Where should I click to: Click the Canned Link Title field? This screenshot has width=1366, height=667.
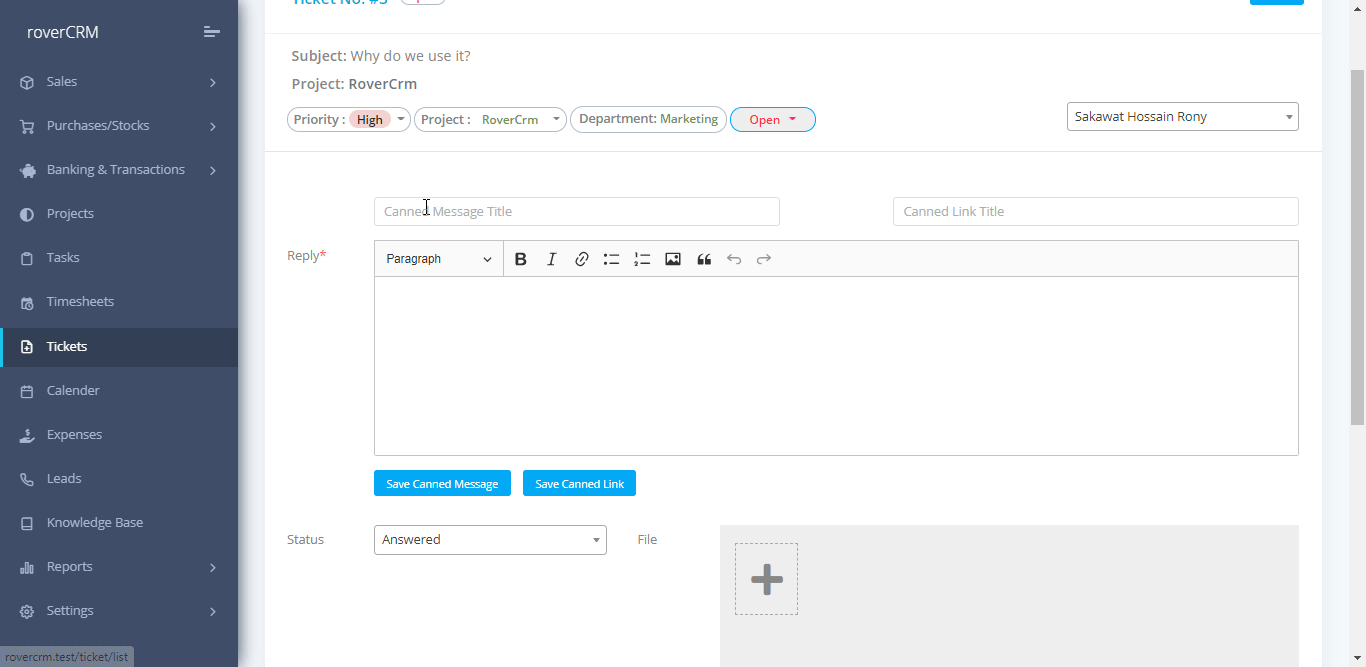pos(1095,212)
